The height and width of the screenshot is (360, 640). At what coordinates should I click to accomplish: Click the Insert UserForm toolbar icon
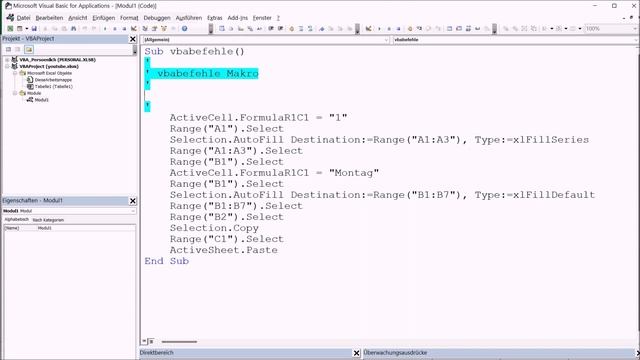(19, 29)
